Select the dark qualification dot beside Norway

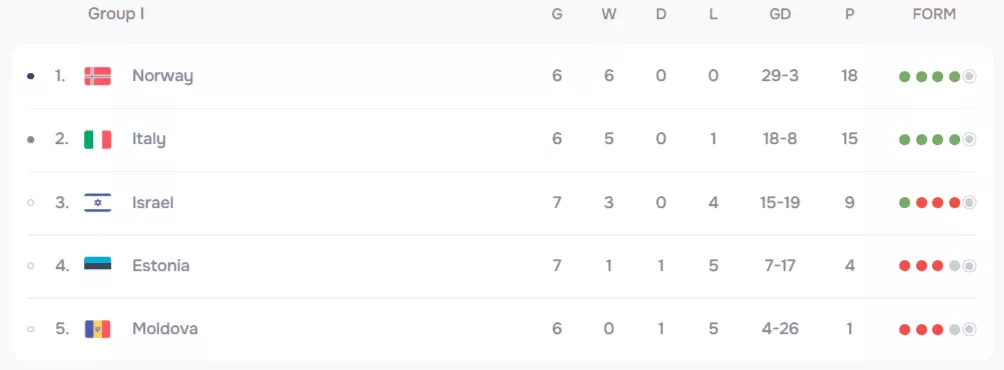(x=31, y=76)
